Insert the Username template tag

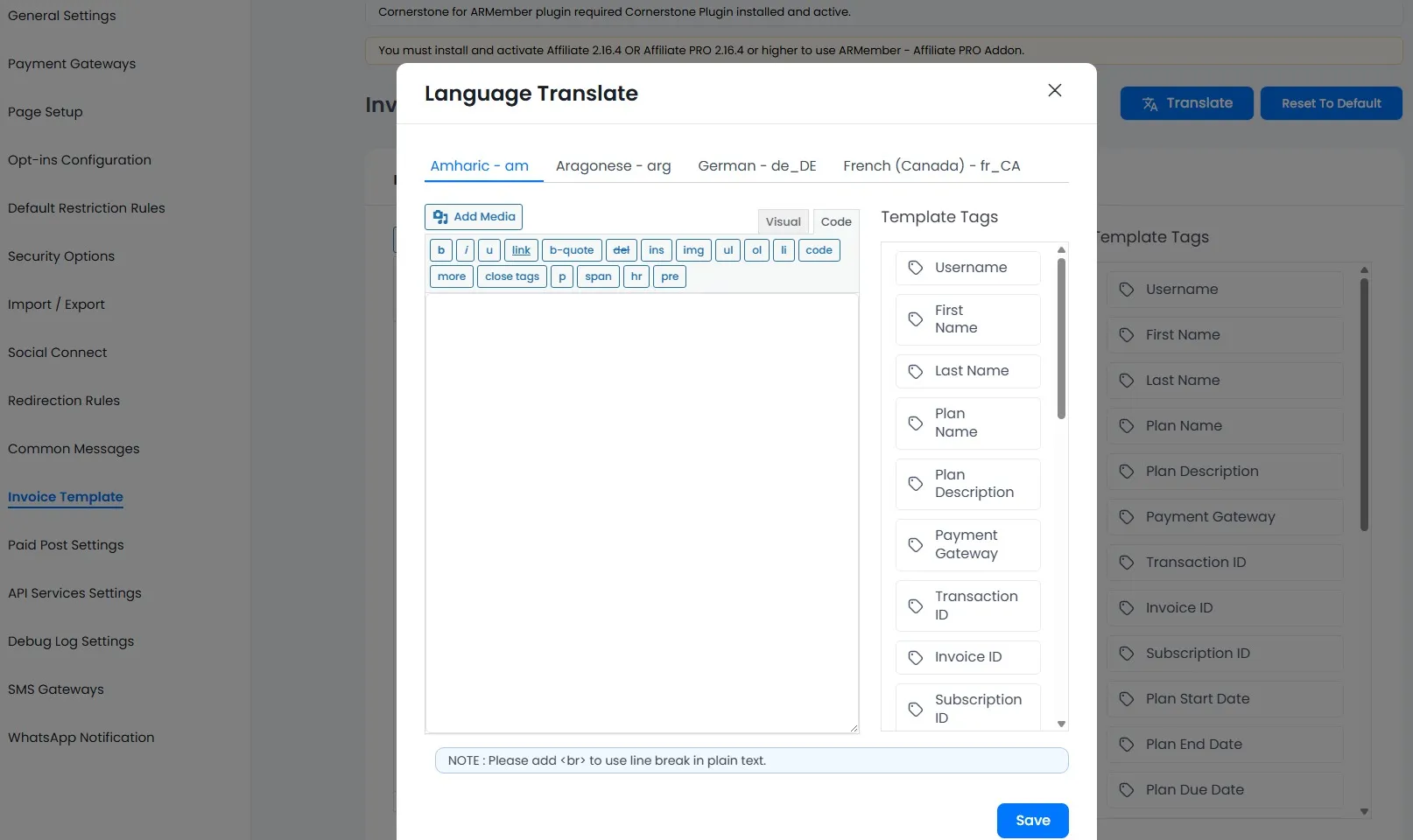(x=967, y=267)
